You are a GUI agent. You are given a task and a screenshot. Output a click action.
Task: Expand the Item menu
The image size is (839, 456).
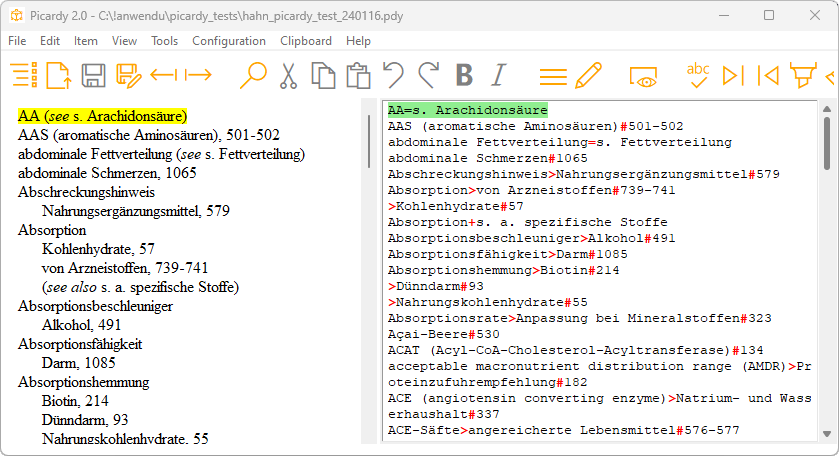(86, 41)
